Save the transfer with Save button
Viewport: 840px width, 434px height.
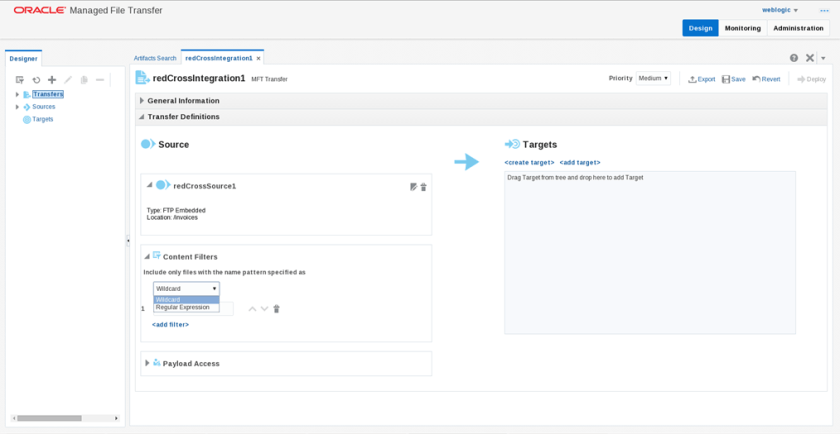(733, 79)
